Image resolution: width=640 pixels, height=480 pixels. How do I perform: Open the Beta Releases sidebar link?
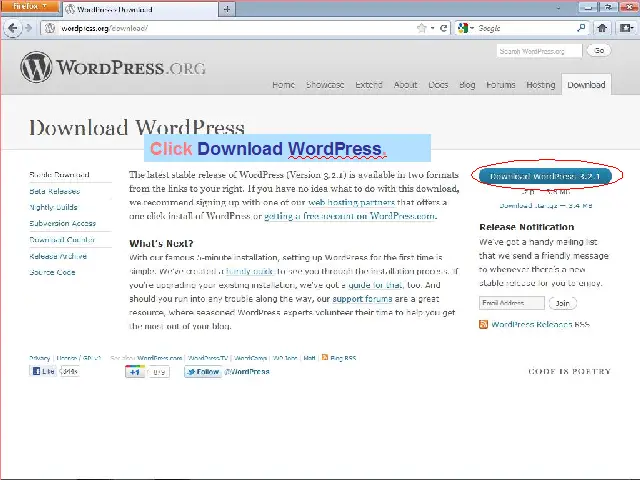pos(55,191)
